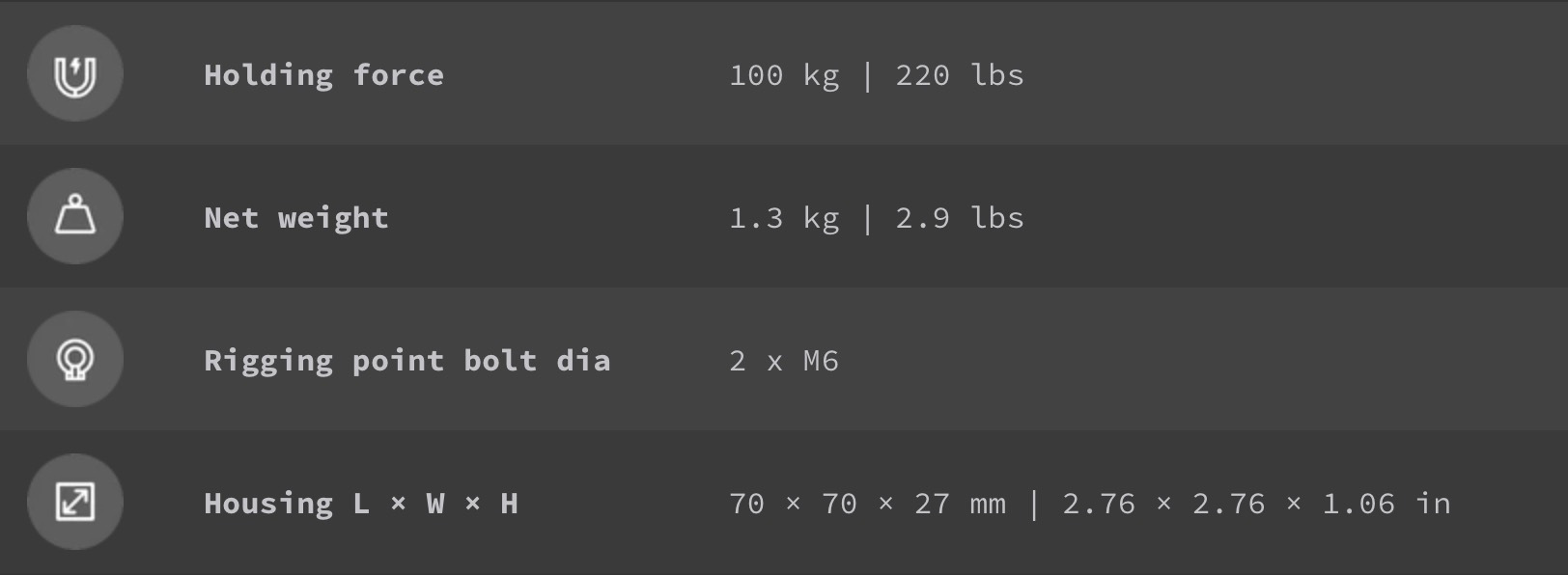Screen dimensions: 1568x575
Task: Select the rigging eye bolt icon
Action: pyautogui.click(x=75, y=359)
